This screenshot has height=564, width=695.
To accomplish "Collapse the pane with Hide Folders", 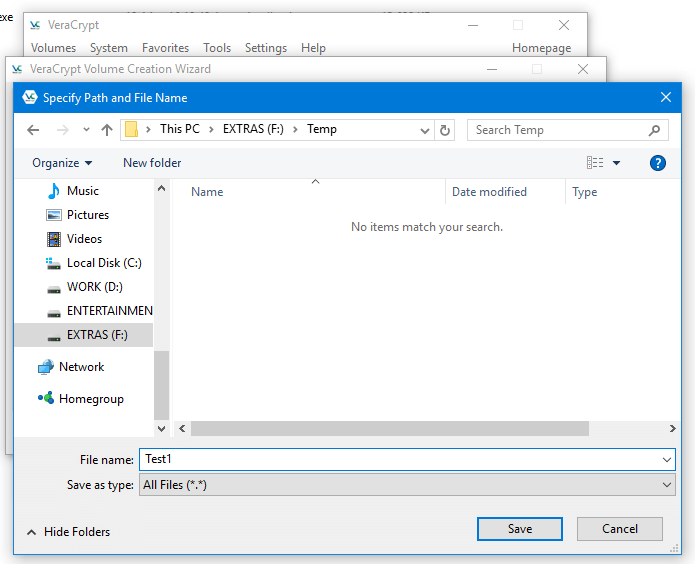I will (x=68, y=532).
